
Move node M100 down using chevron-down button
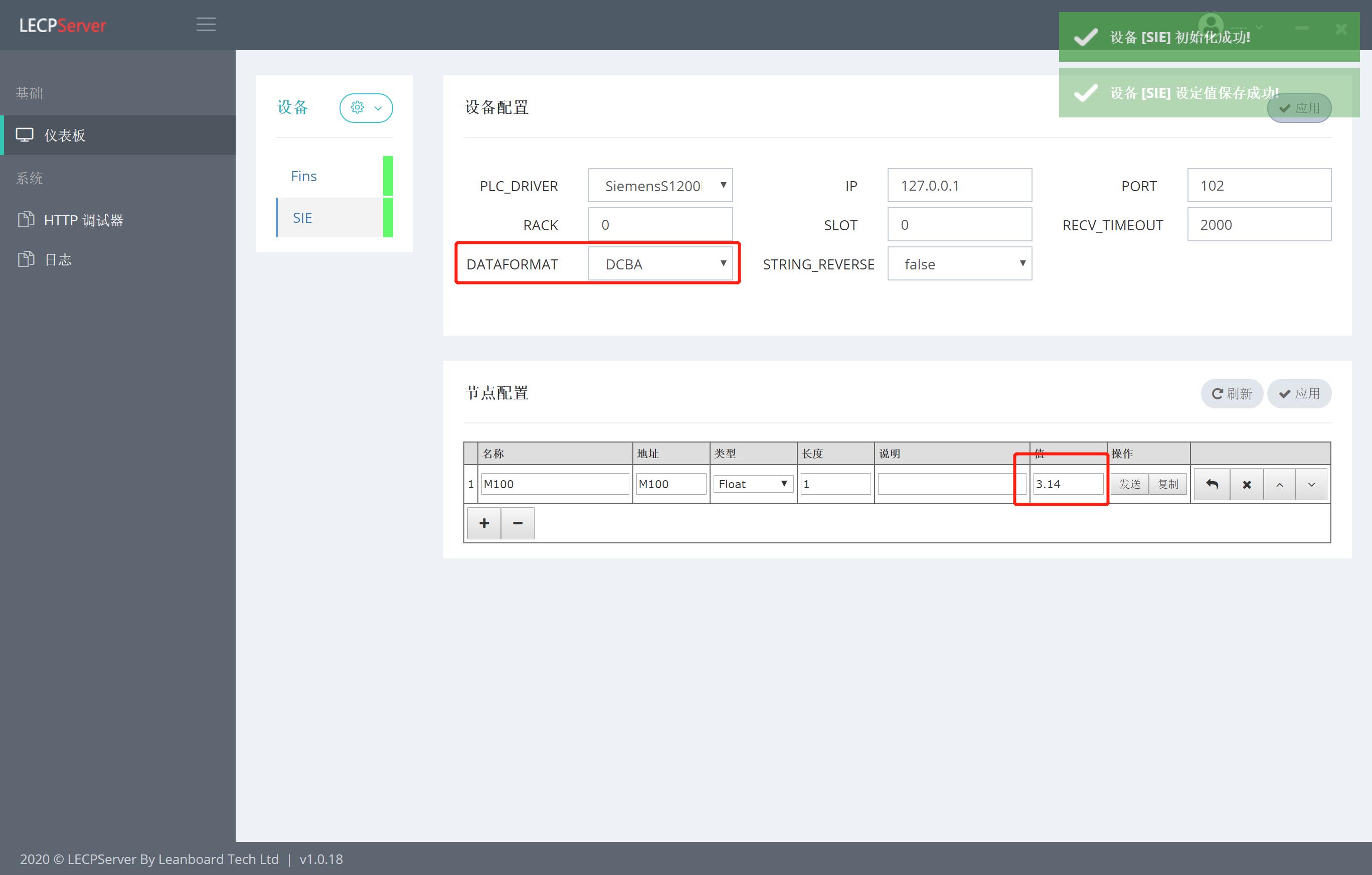(1312, 483)
